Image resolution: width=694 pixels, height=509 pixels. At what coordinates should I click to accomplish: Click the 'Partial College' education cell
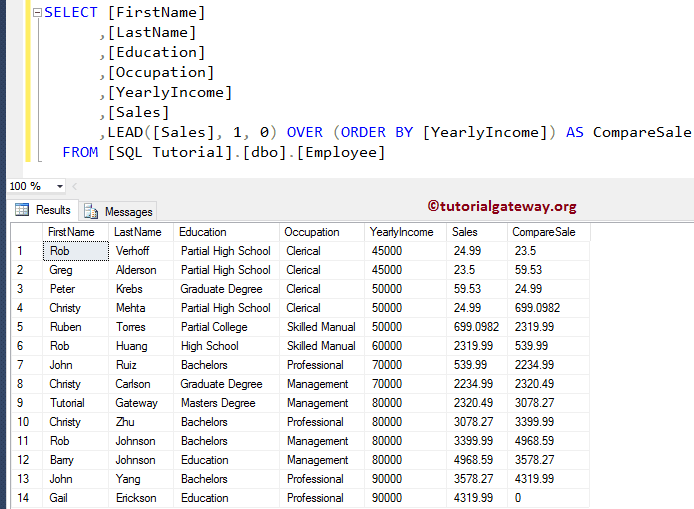tap(226, 327)
